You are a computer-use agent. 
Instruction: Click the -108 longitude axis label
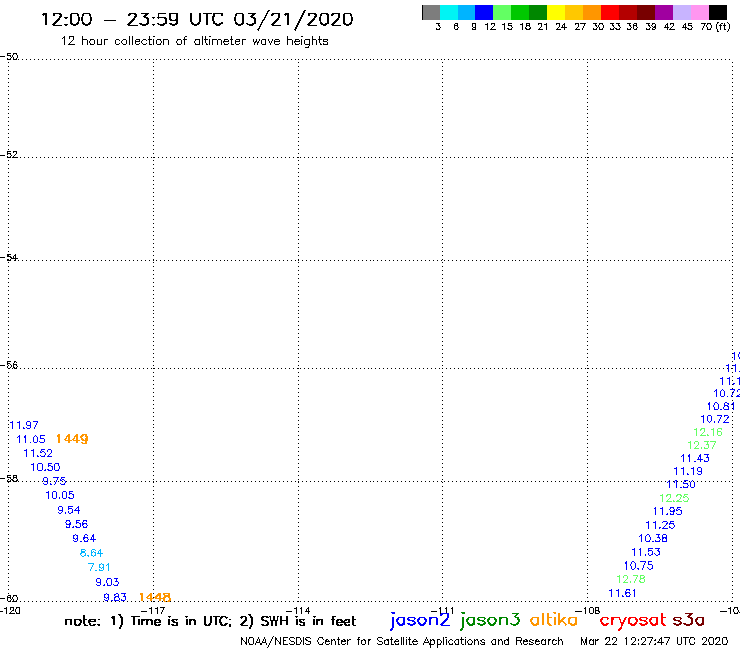click(x=588, y=610)
